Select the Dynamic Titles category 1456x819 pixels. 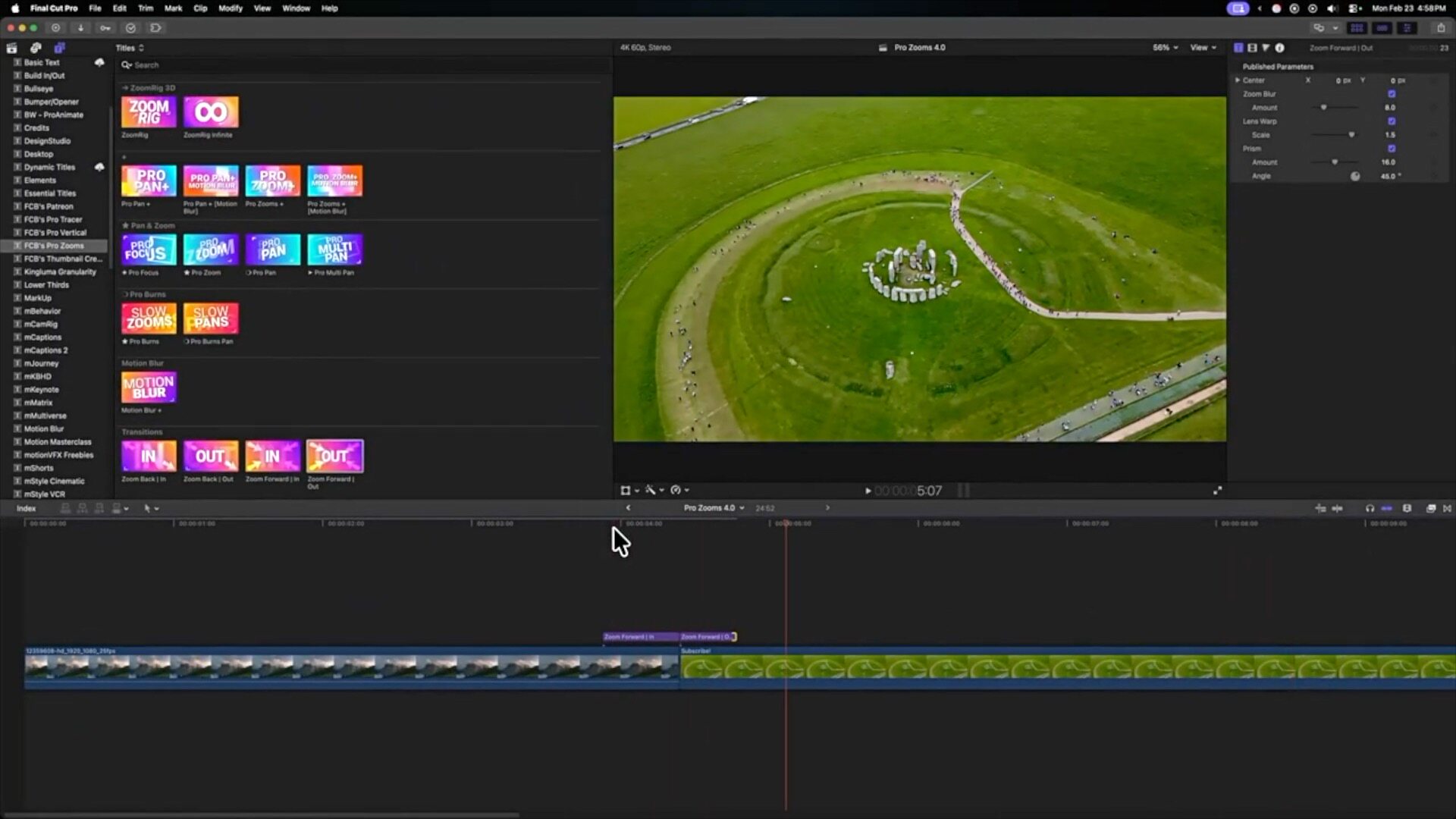click(49, 168)
